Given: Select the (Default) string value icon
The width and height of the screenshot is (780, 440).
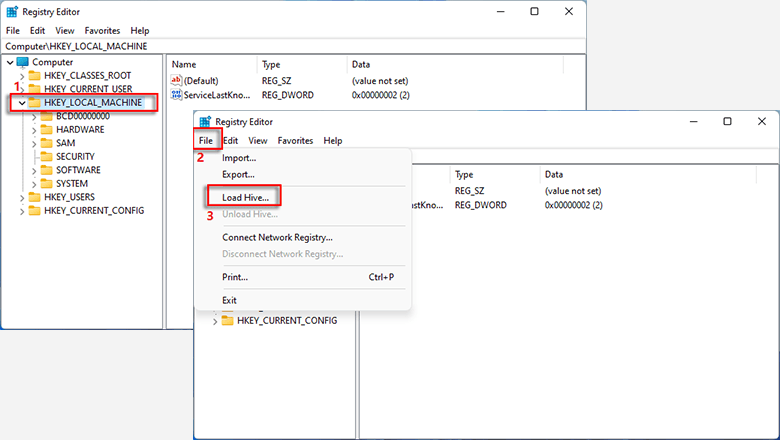Looking at the screenshot, I should click(x=176, y=80).
